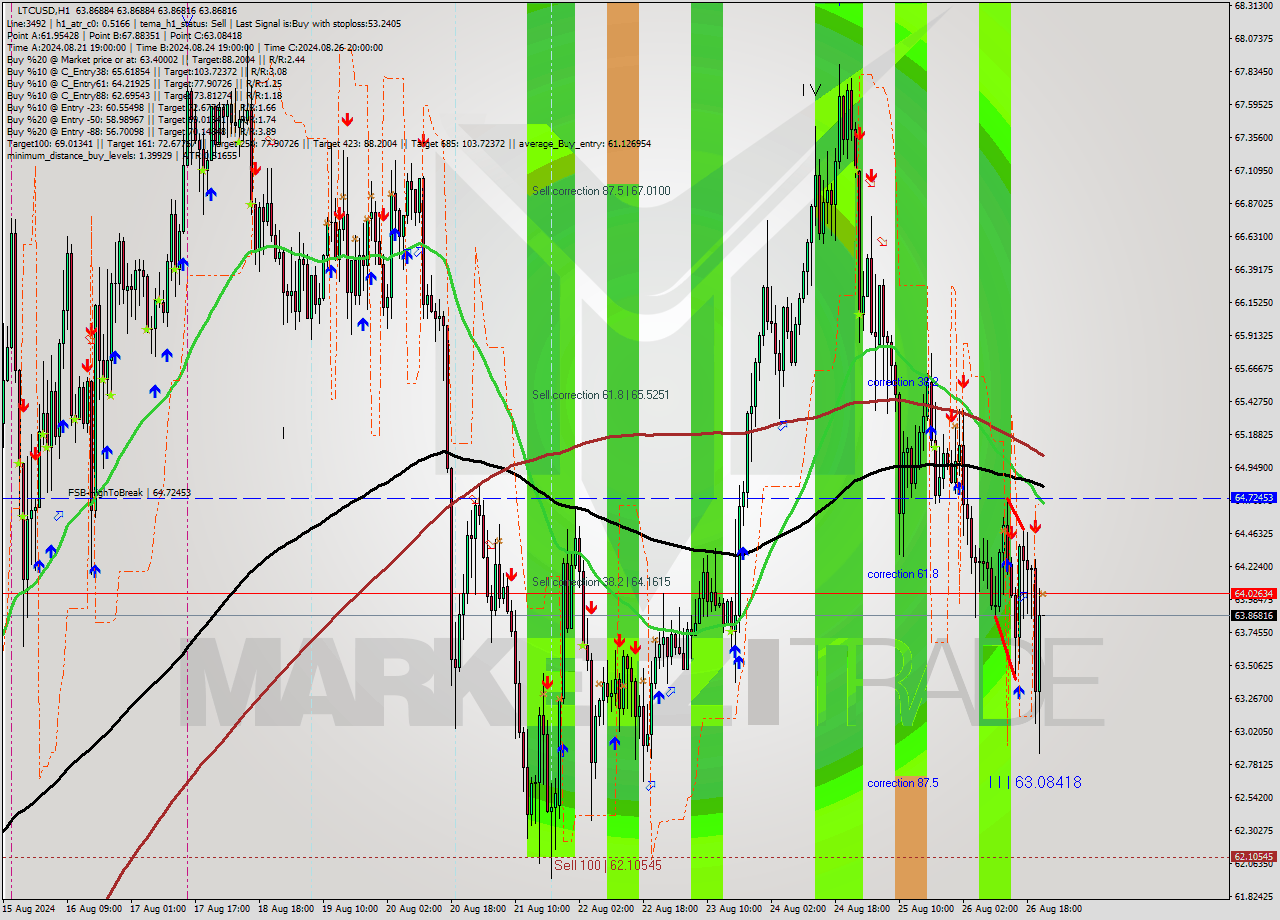Click the '26 Aug 18:00' time axis label
The height and width of the screenshot is (920, 1280).
[1055, 909]
